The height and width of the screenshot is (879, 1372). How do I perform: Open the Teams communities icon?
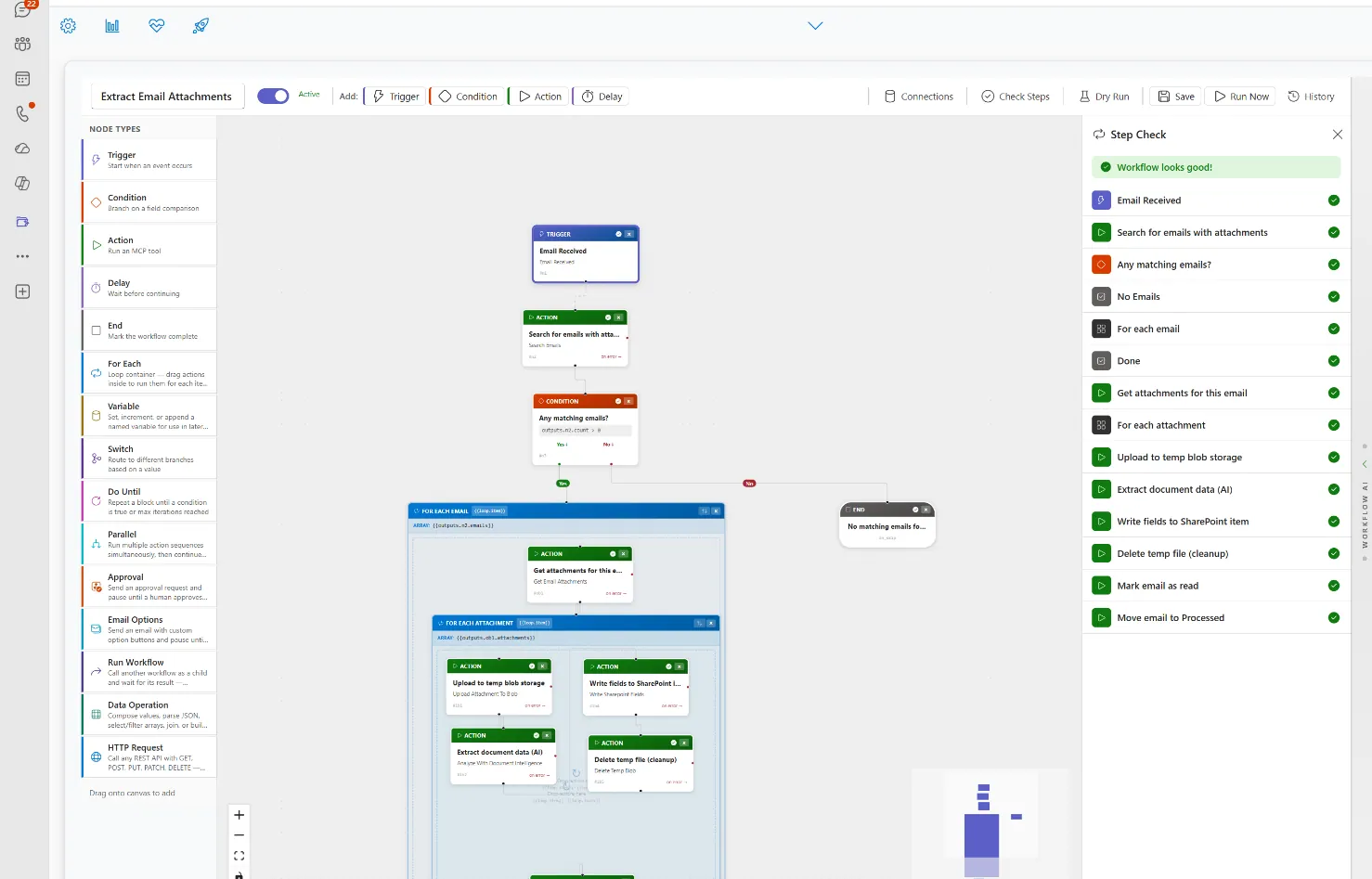click(x=23, y=44)
